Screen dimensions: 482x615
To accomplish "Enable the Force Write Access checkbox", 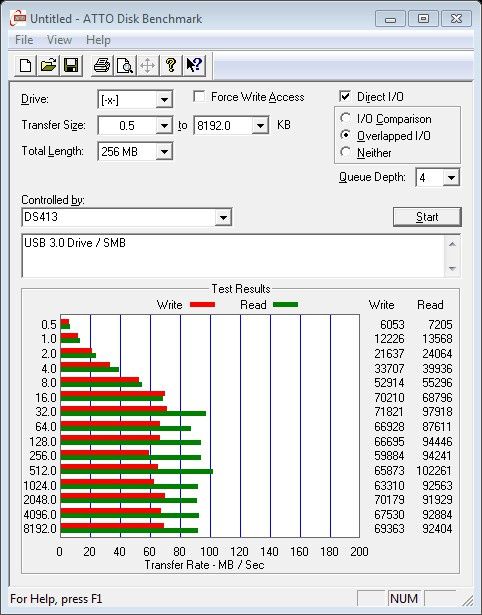I will (199, 96).
